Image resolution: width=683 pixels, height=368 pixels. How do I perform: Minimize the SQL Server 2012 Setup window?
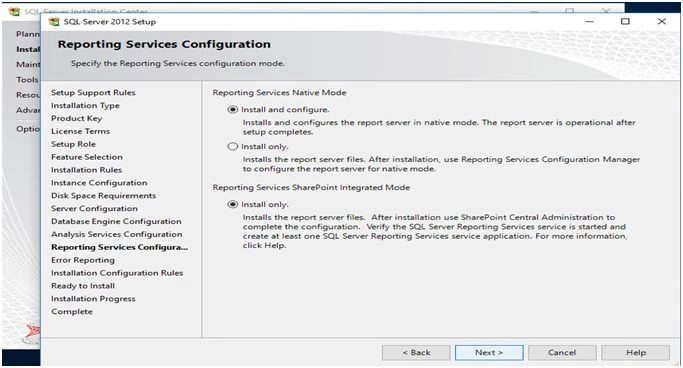click(x=589, y=21)
